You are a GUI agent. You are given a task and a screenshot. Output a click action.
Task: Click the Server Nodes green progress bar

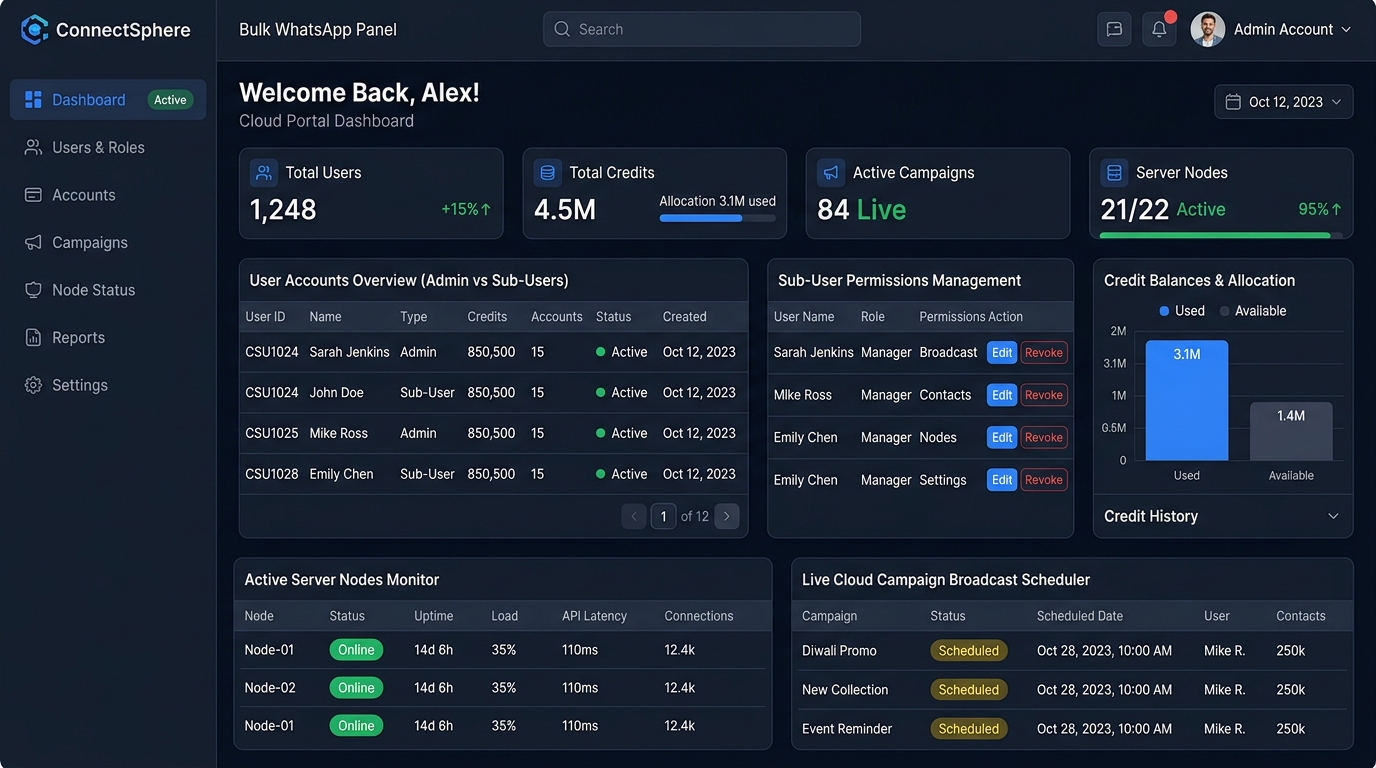(x=1221, y=236)
